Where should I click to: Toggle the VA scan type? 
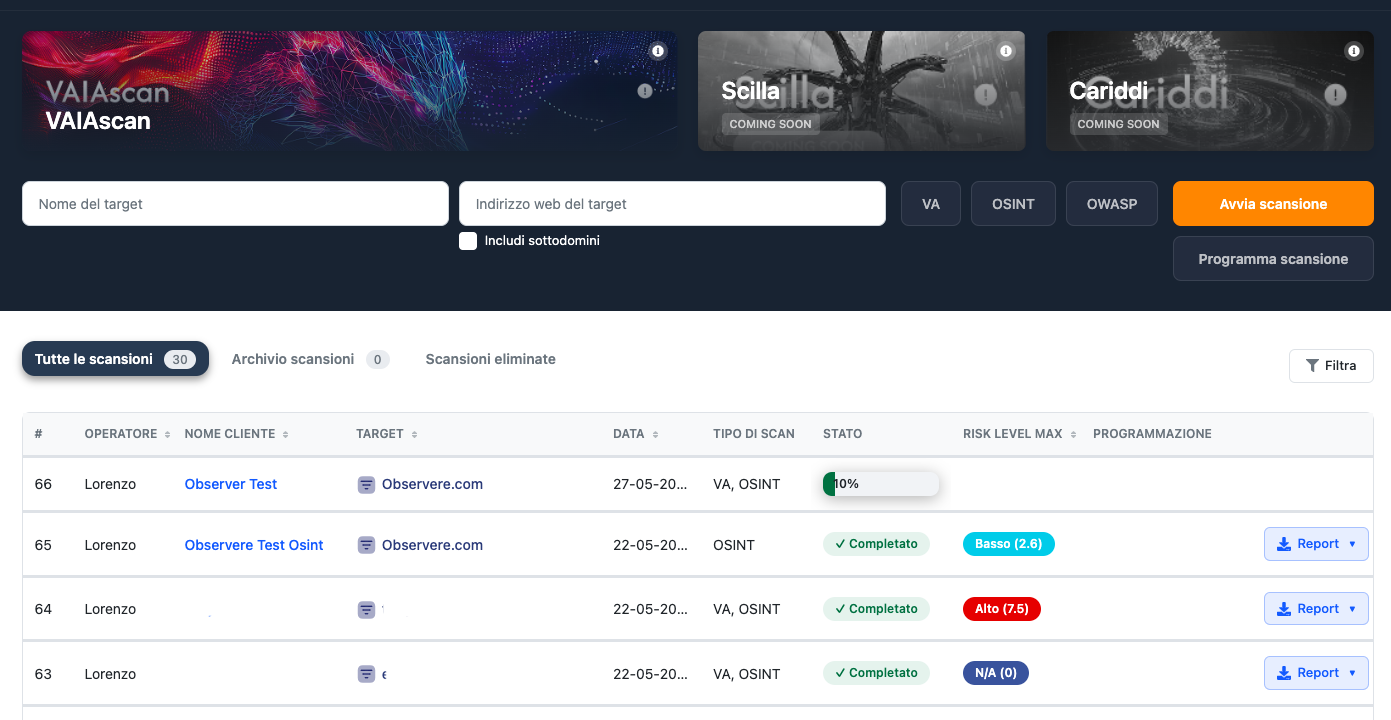point(930,204)
